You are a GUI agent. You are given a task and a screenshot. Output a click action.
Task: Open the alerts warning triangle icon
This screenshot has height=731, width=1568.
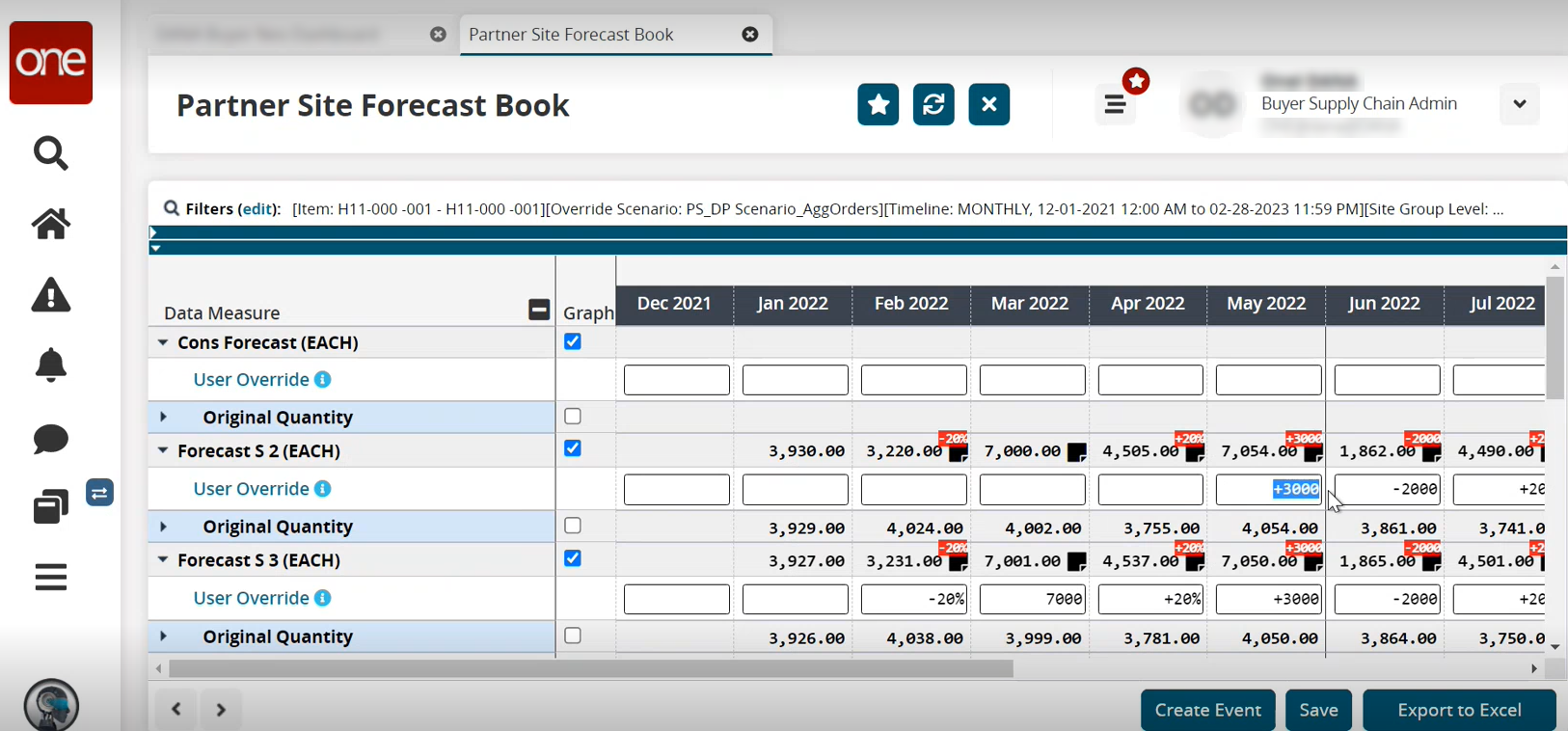[x=51, y=295]
